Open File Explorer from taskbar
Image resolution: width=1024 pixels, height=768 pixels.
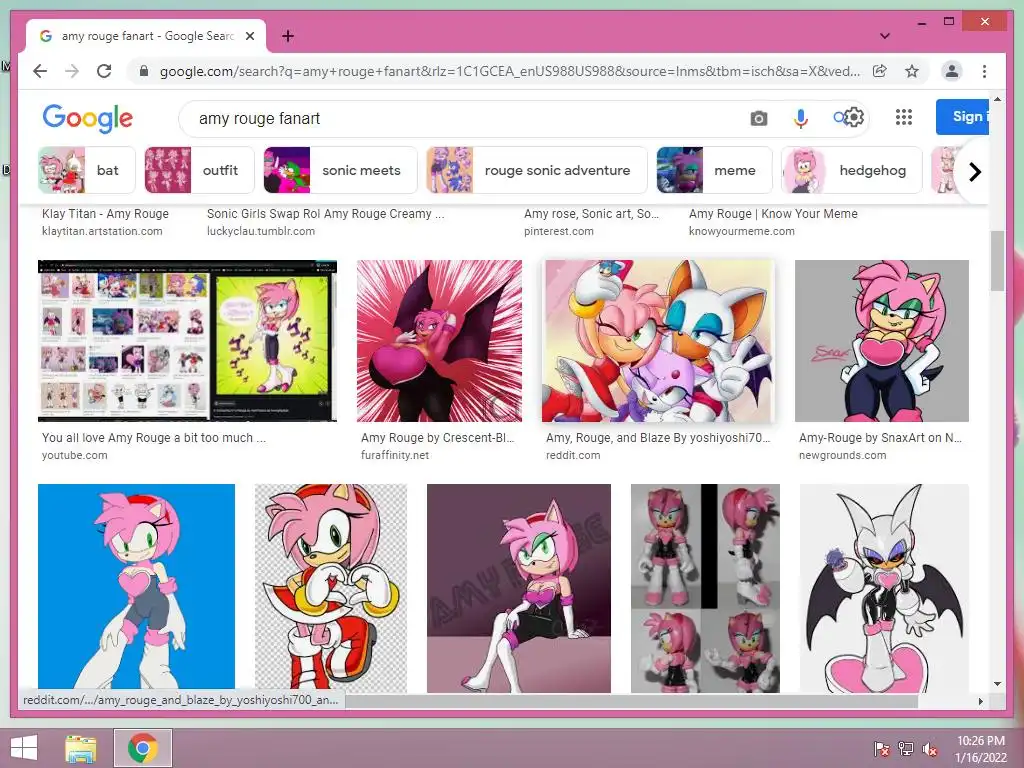click(x=81, y=748)
